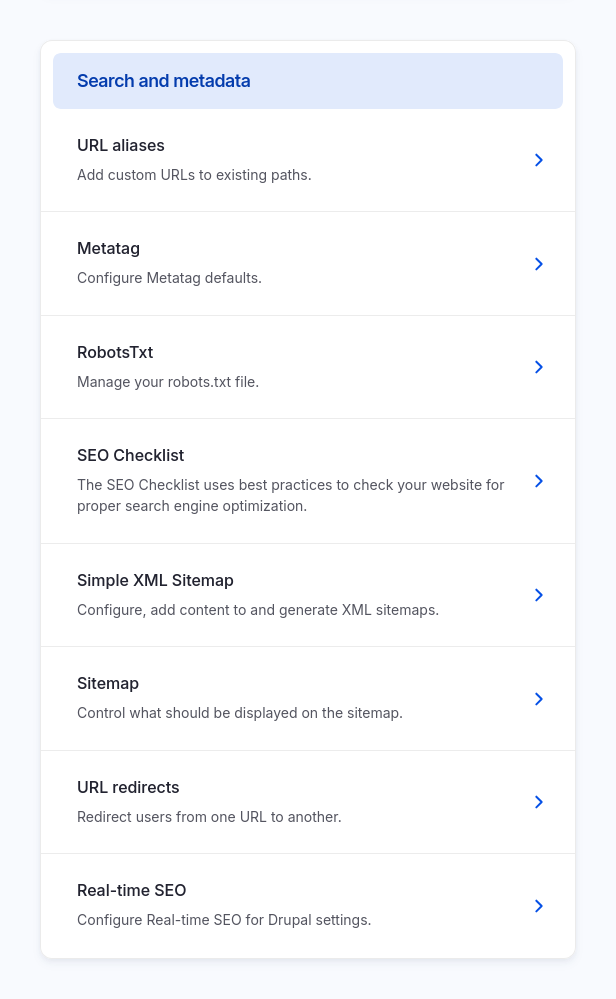Click the chevron icon beside Sitemap

point(539,698)
